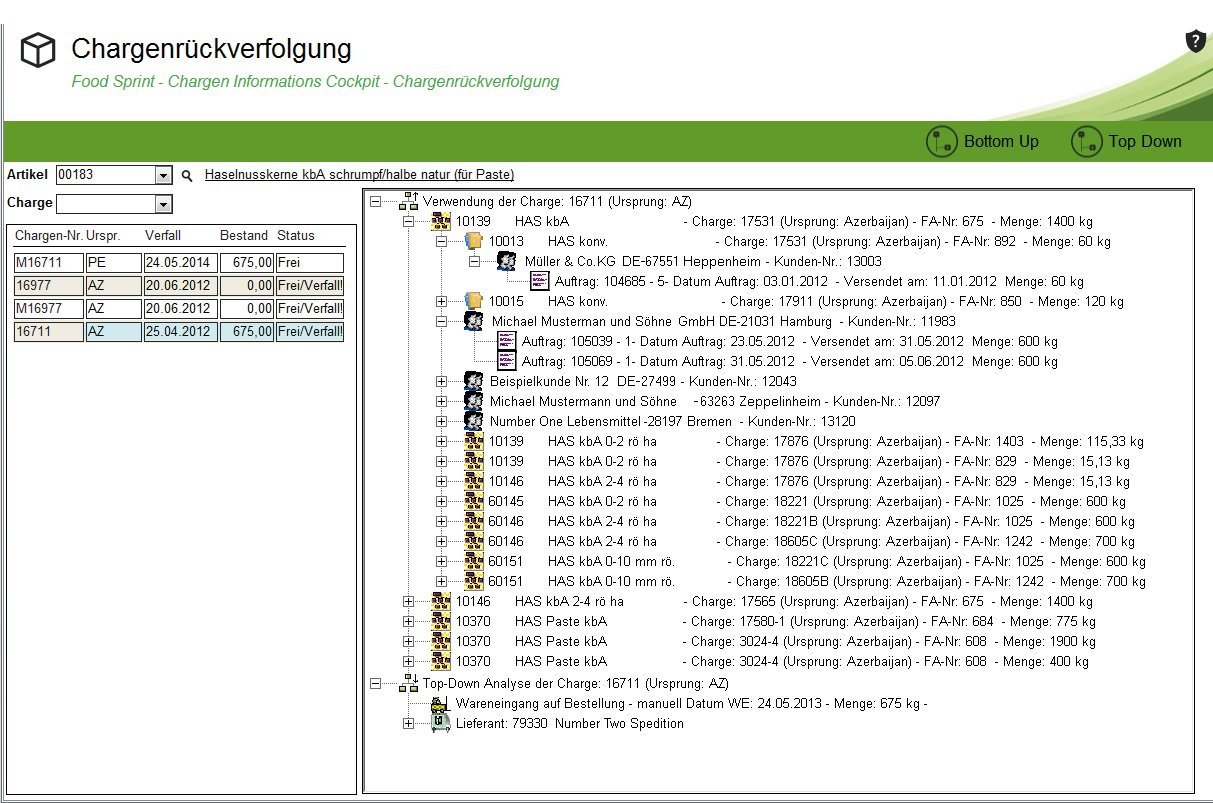1213x803 pixels.
Task: Click the order document icon for Auftrag 104685
Action: coord(539,281)
